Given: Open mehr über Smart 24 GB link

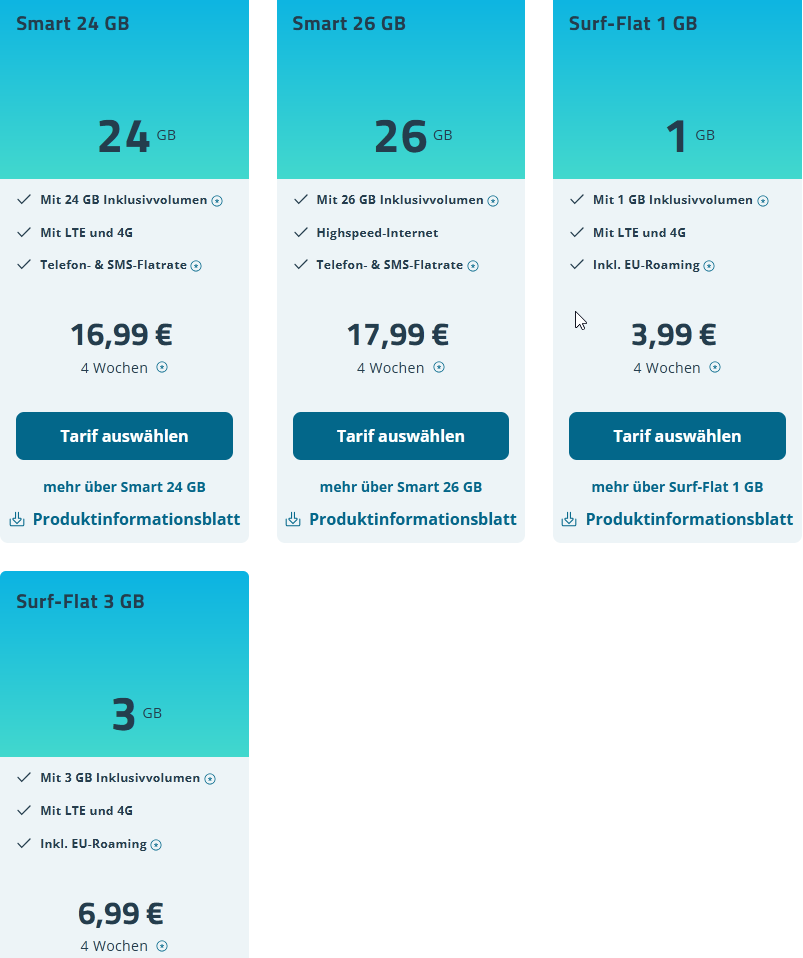Looking at the screenshot, I should pyautogui.click(x=124, y=487).
